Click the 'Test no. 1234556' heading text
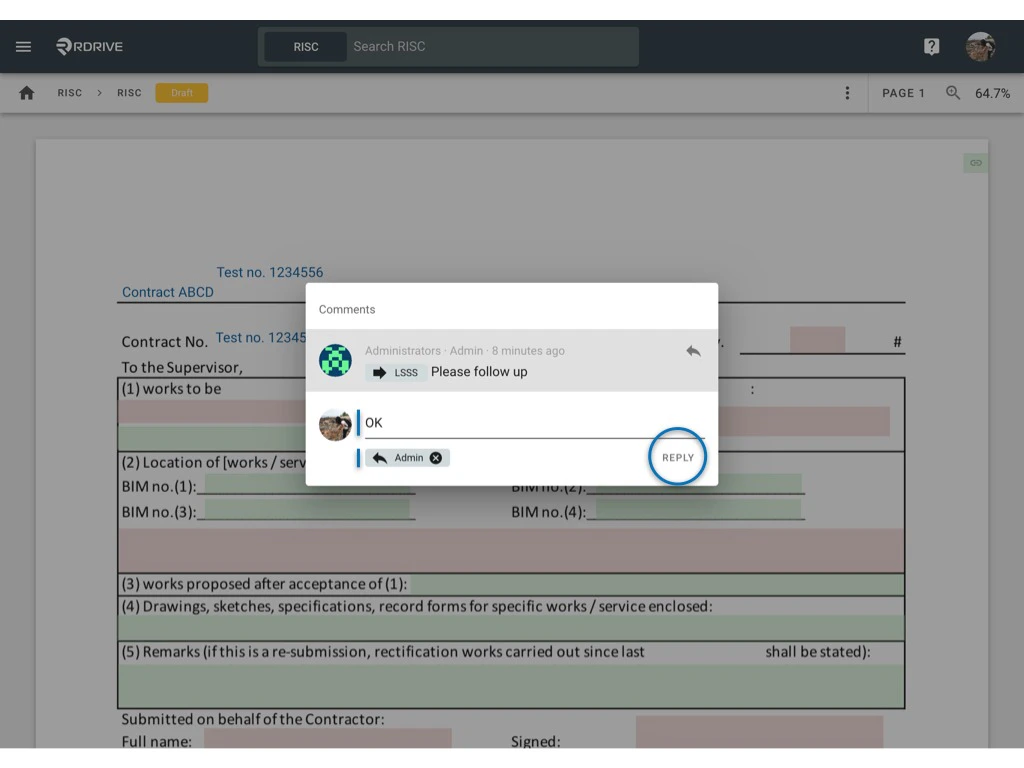Viewport: 1024px width, 768px height. click(x=270, y=272)
